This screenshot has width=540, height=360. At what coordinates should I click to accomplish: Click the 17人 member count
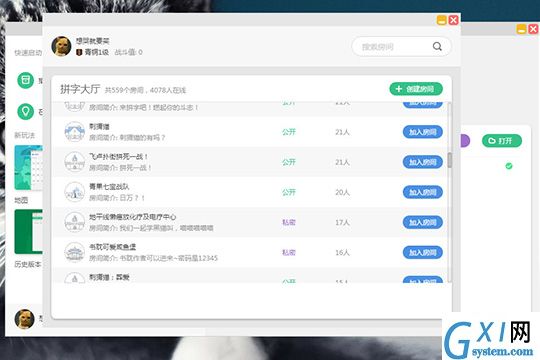pyautogui.click(x=342, y=222)
